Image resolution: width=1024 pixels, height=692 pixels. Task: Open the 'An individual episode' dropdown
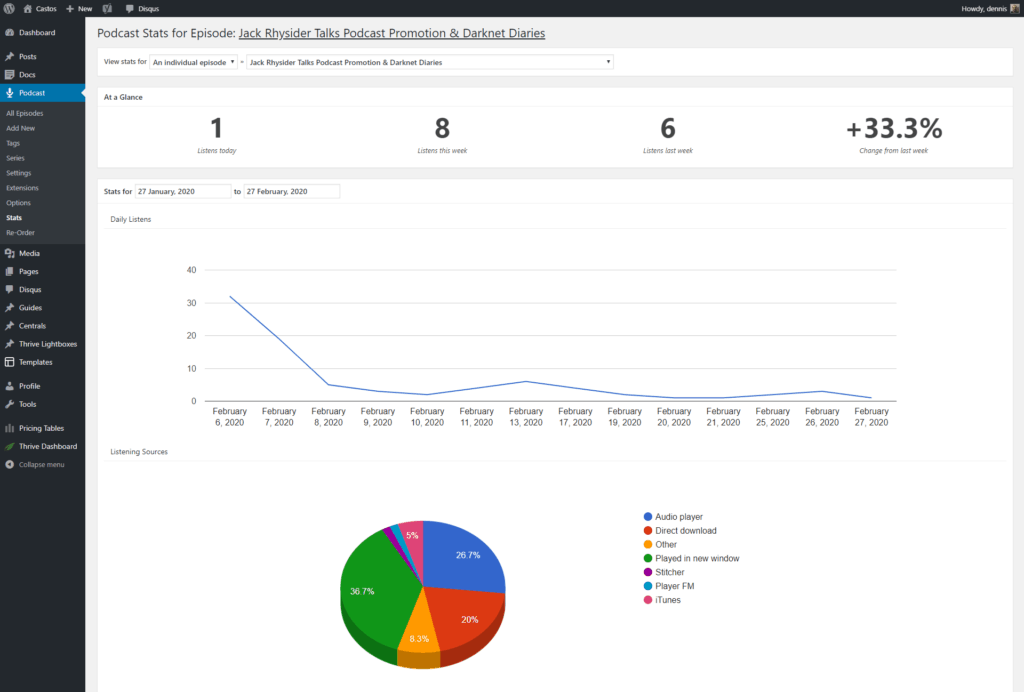click(194, 62)
